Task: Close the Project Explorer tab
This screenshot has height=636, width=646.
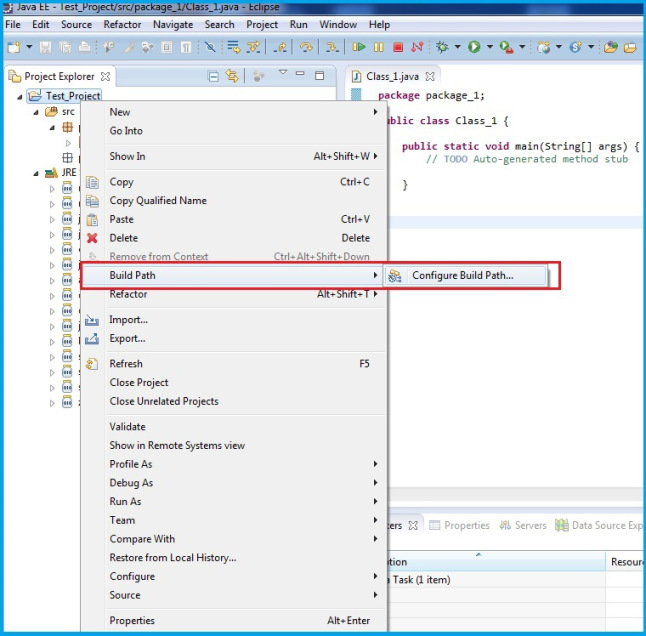Action: (x=105, y=77)
